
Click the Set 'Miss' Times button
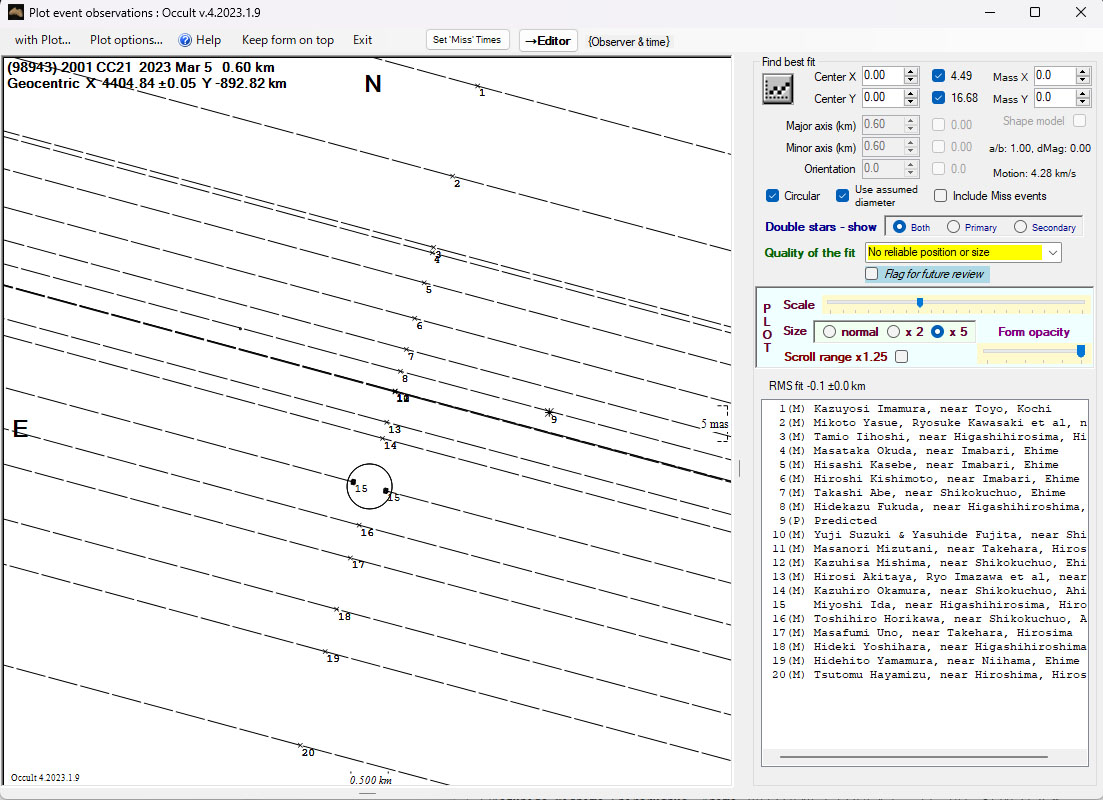point(467,40)
